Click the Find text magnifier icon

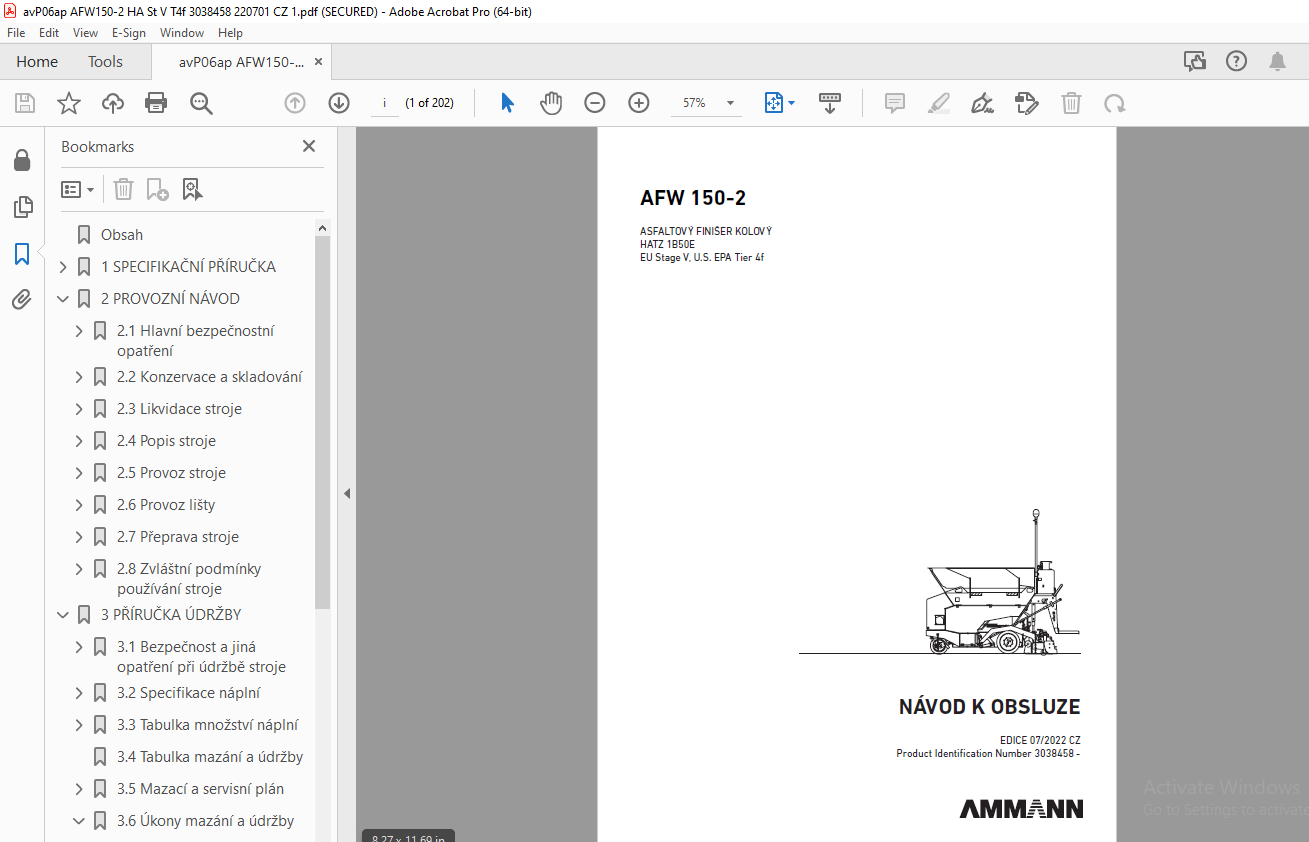pyautogui.click(x=201, y=103)
